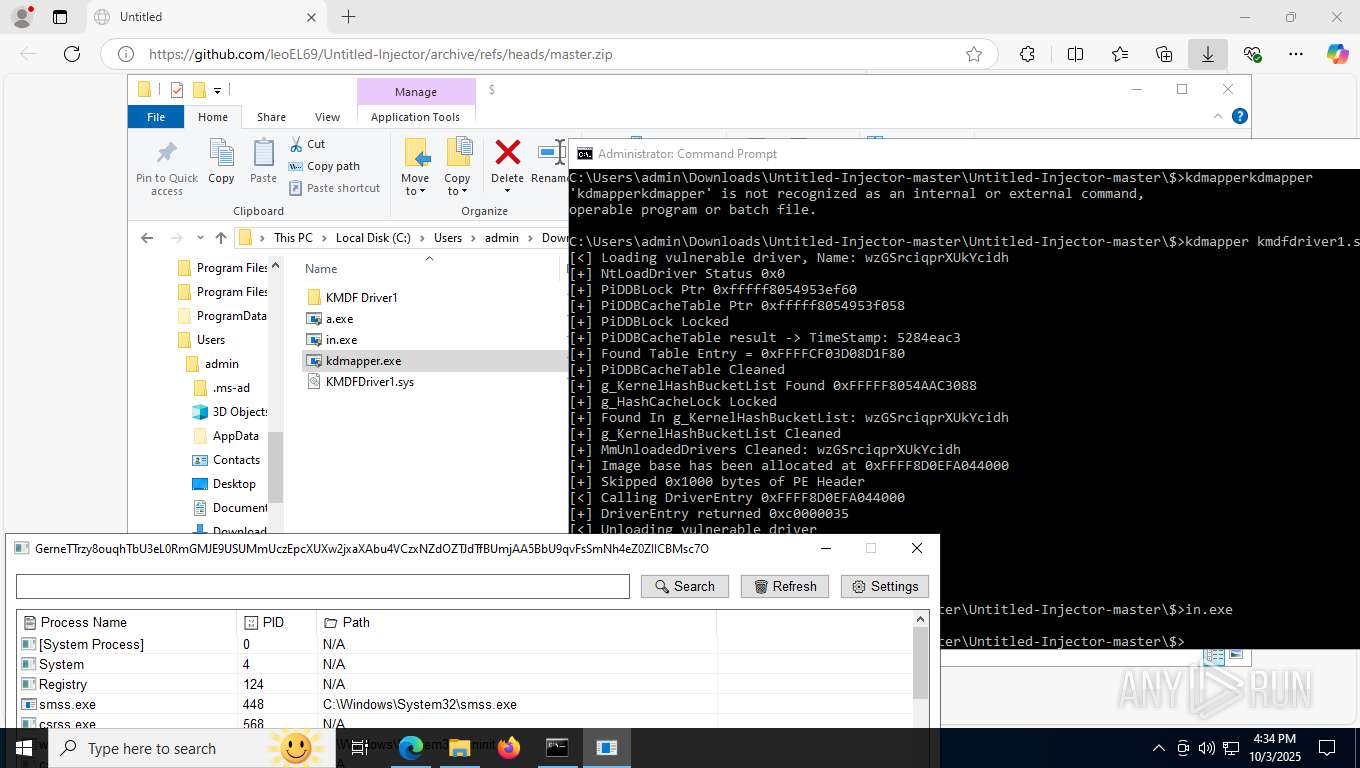The height and width of the screenshot is (768, 1360).
Task: Click the Paste clipboard icon in Explorer ribbon
Action: point(263,153)
